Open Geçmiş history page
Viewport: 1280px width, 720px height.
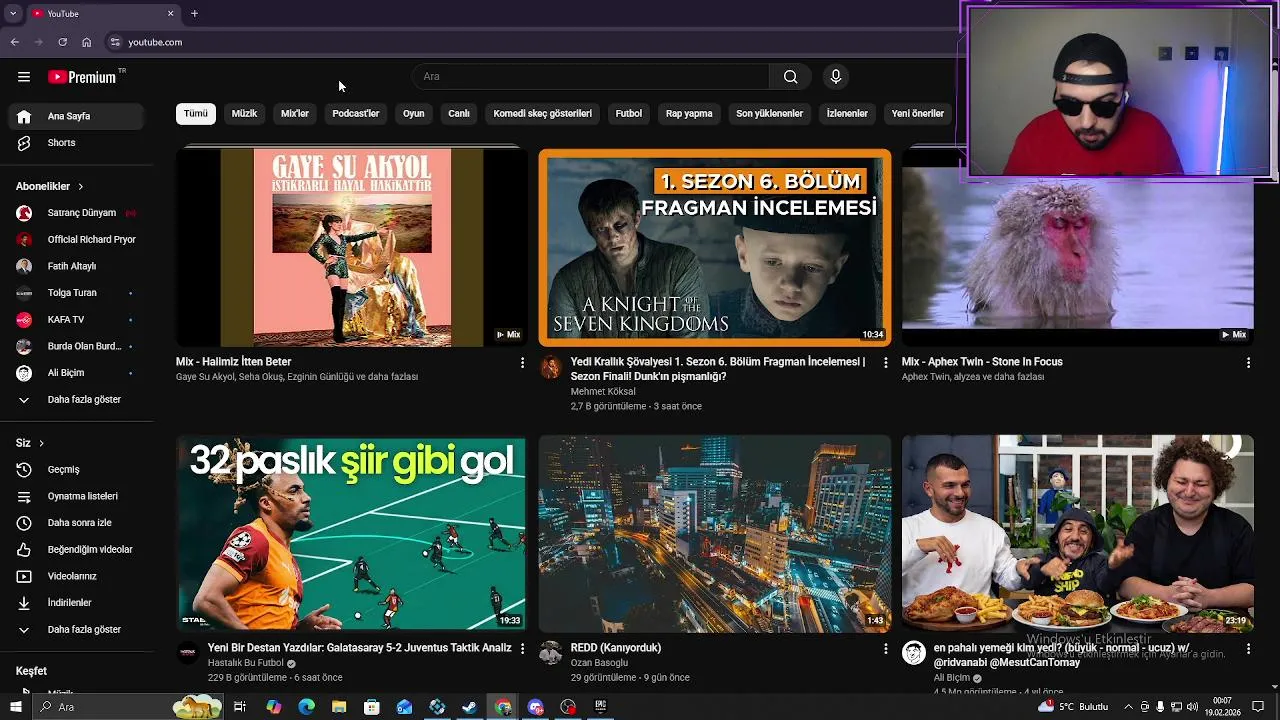tap(76, 469)
